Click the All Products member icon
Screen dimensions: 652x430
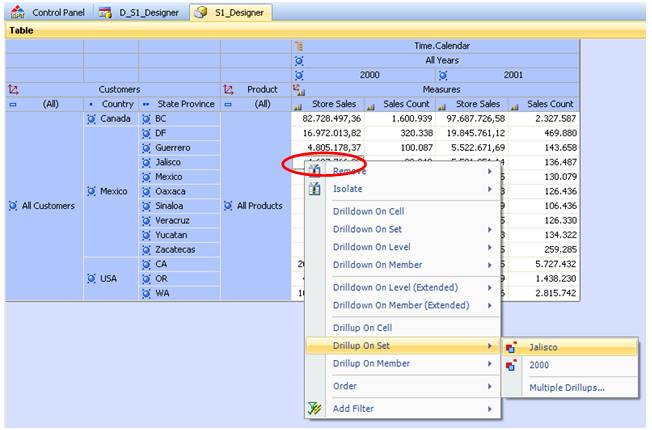tap(228, 206)
